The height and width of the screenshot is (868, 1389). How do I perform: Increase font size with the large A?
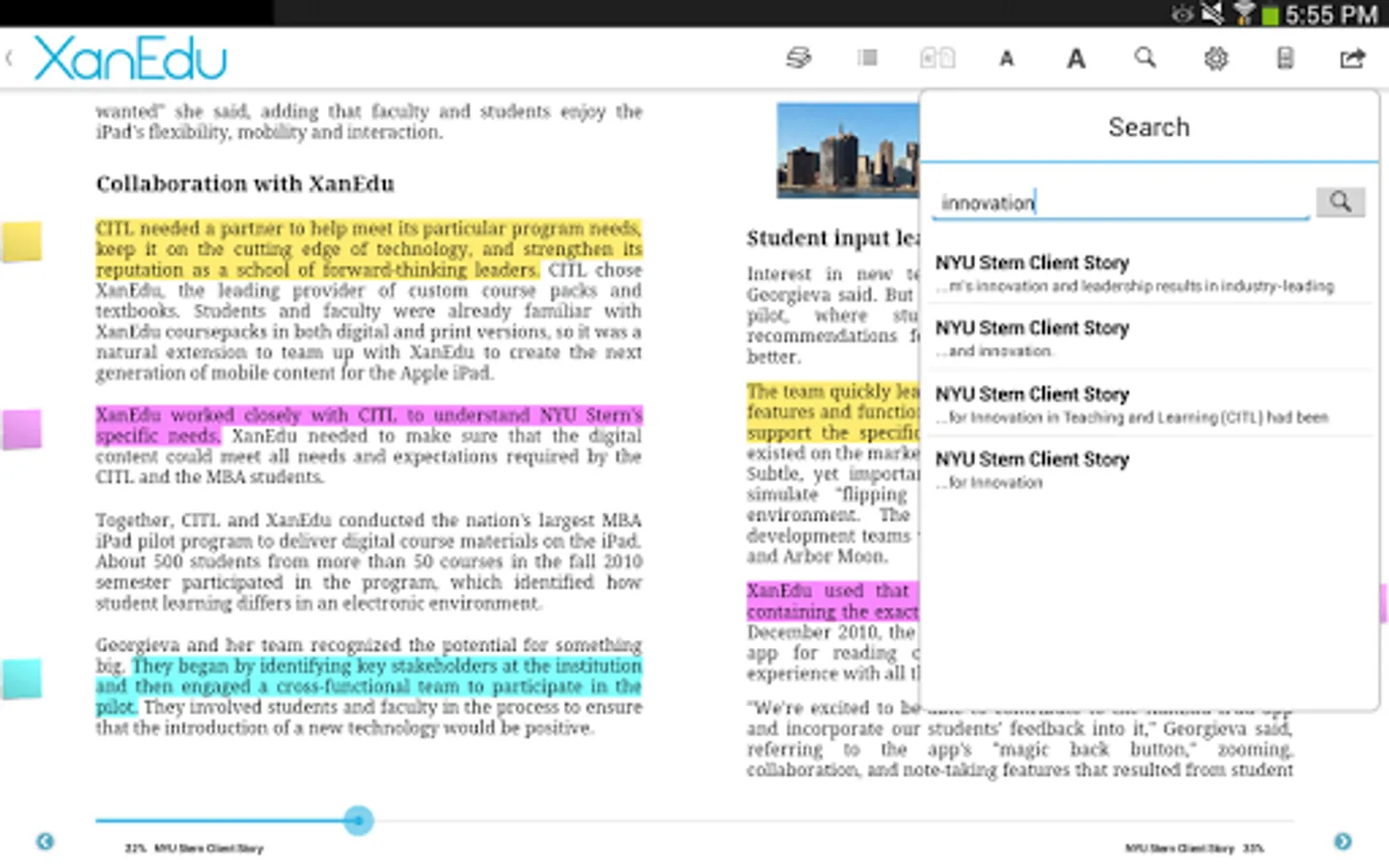pyautogui.click(x=1076, y=59)
